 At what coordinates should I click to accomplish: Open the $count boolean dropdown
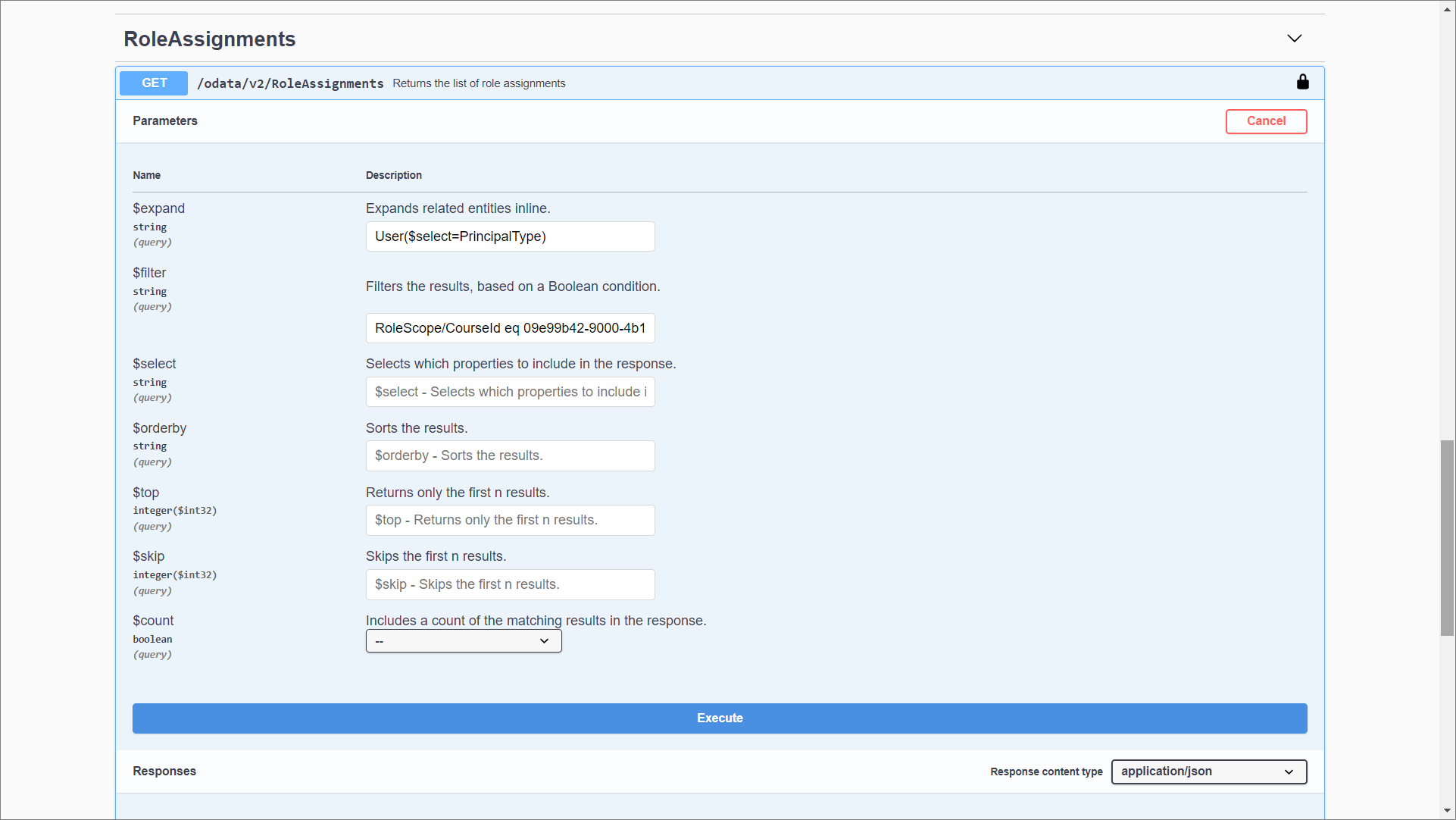coord(463,641)
